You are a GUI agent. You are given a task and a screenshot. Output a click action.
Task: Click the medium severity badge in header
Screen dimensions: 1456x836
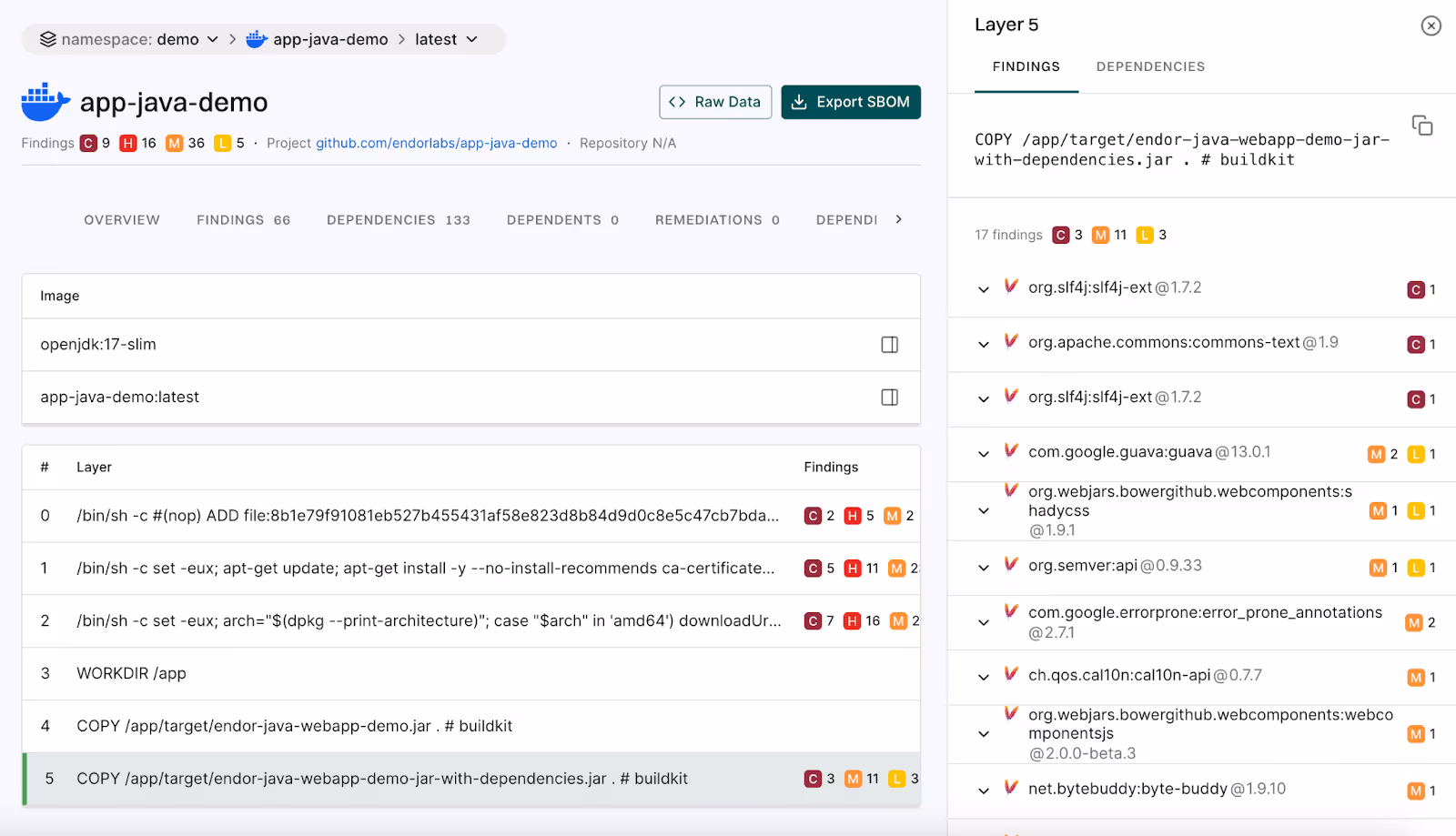[175, 143]
